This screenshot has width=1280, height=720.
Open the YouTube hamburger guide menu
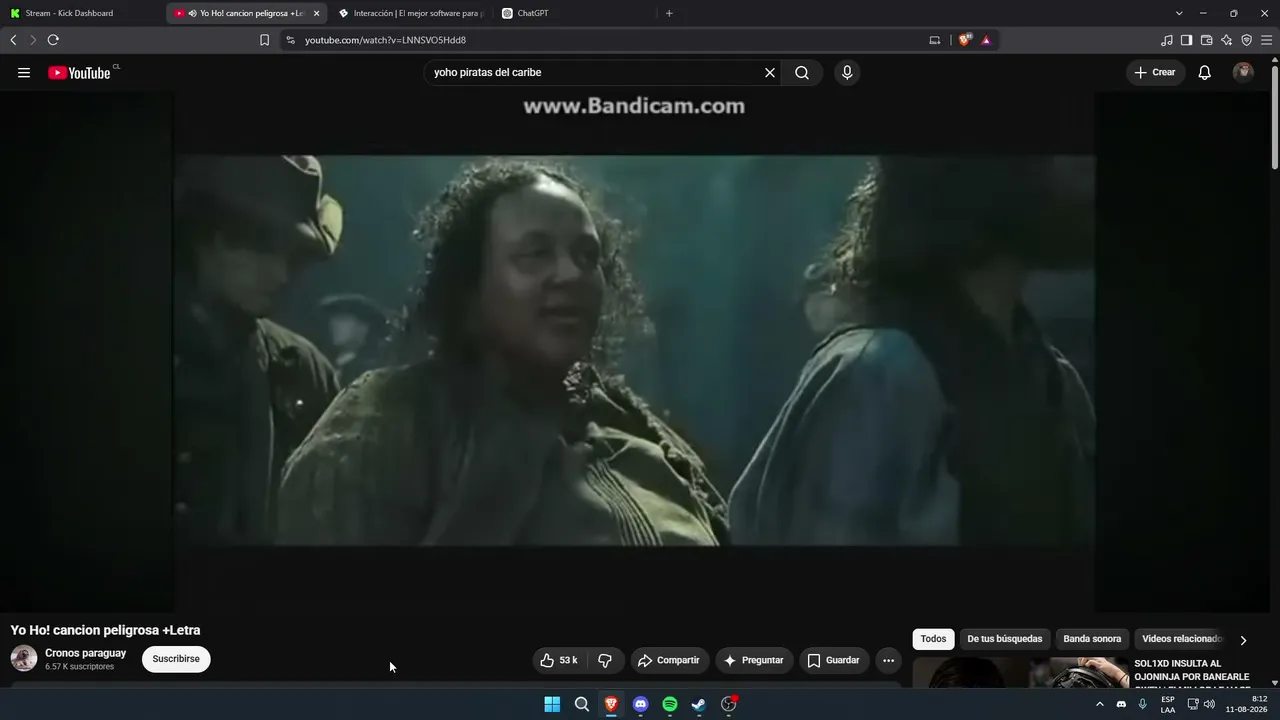coord(24,73)
